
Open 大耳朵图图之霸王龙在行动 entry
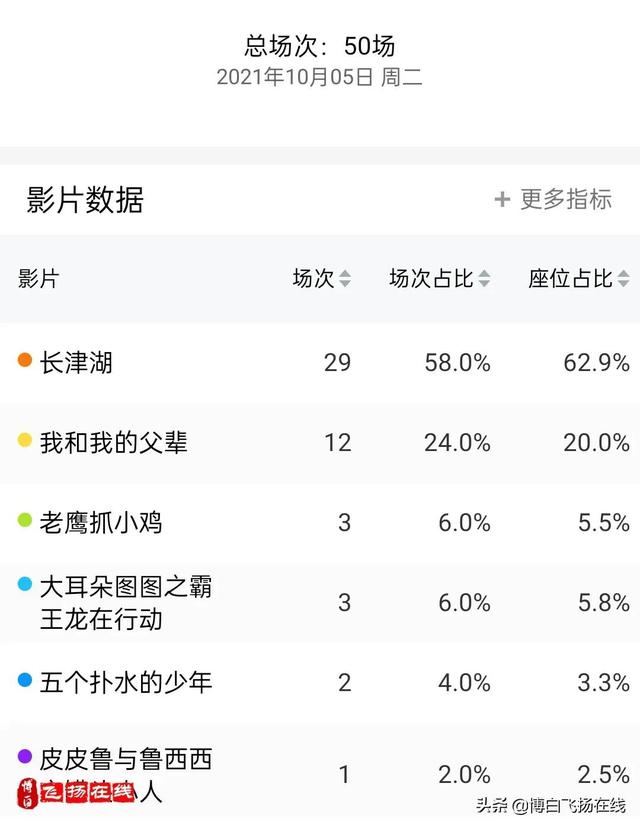coord(126,603)
